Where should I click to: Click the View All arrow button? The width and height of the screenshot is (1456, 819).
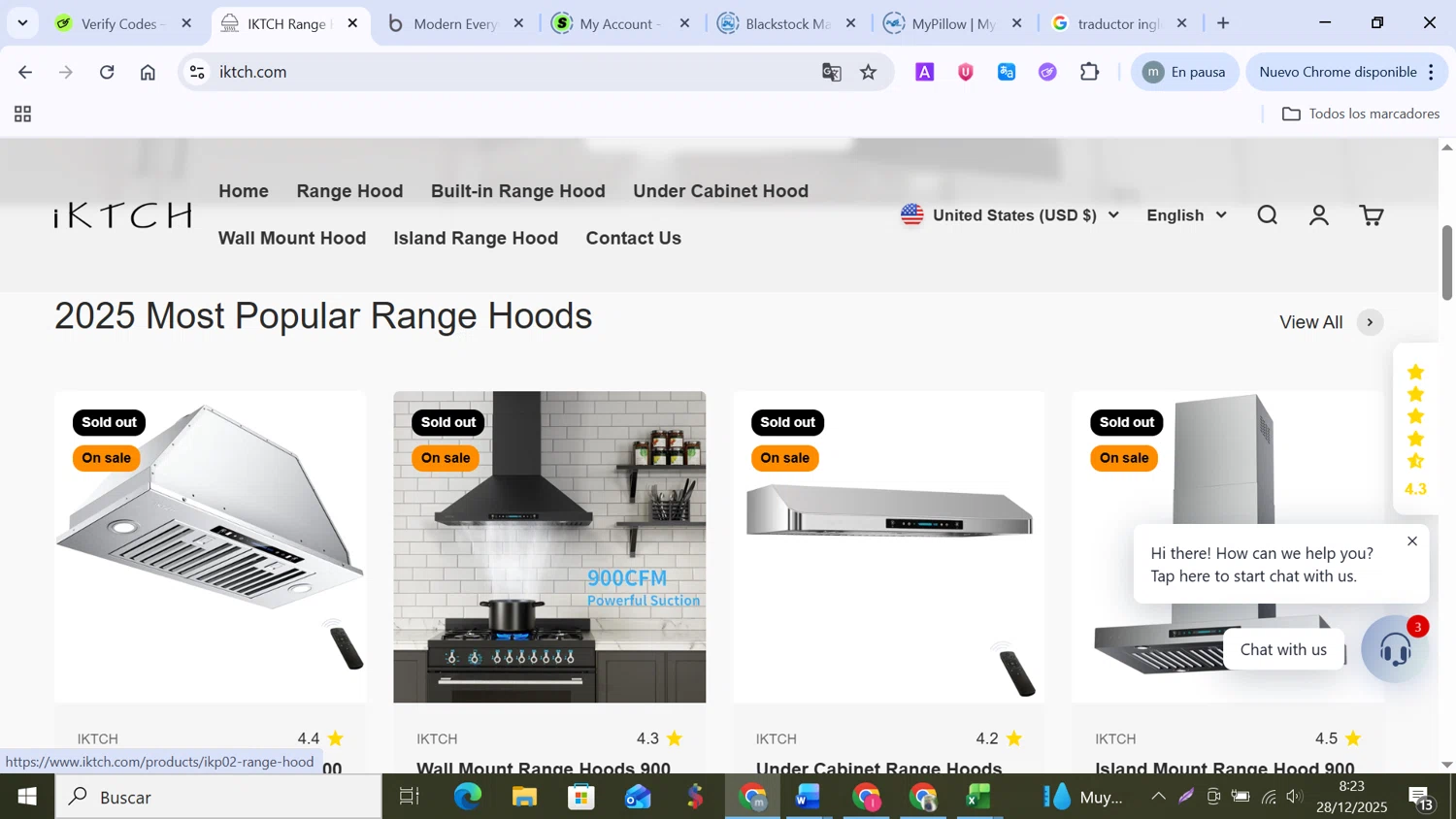click(x=1370, y=322)
